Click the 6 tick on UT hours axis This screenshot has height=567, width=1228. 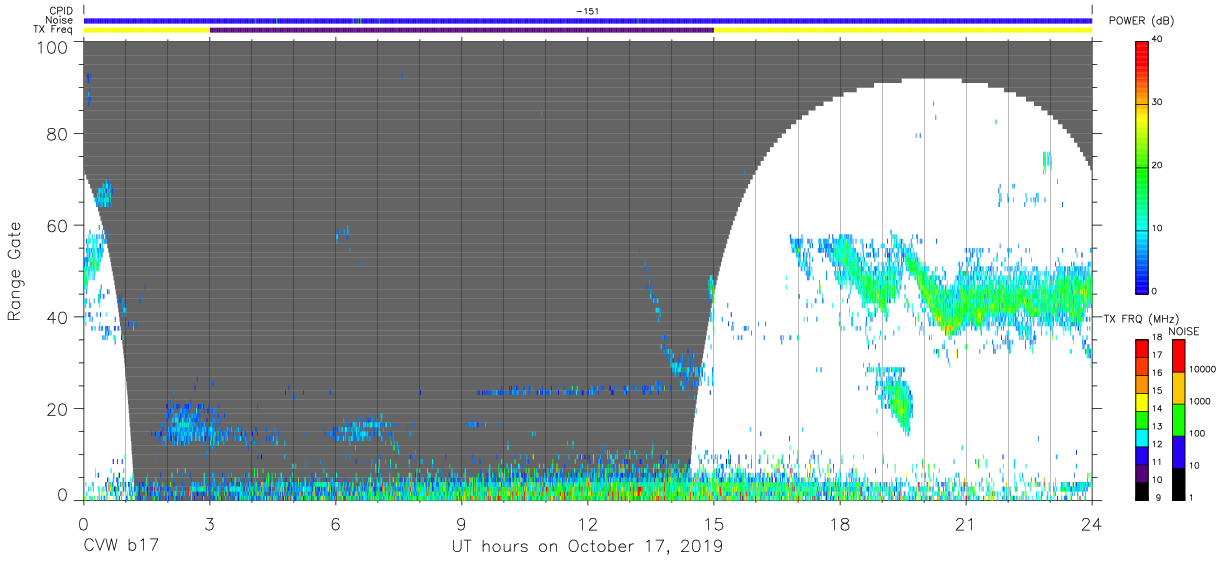[x=335, y=523]
